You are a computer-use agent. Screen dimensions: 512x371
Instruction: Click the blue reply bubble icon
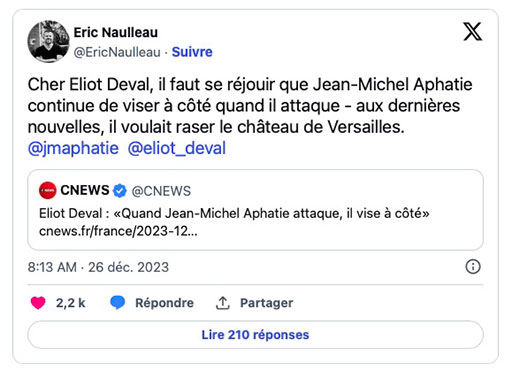[118, 303]
